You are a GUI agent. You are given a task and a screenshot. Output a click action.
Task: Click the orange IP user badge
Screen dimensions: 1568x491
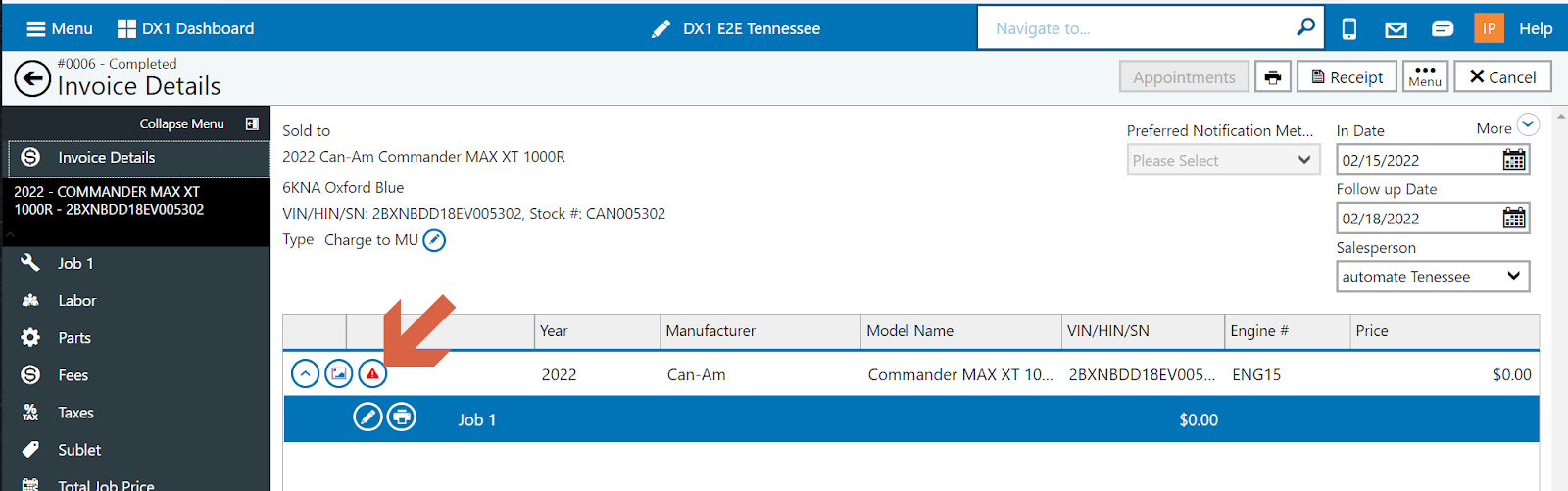pos(1489,28)
